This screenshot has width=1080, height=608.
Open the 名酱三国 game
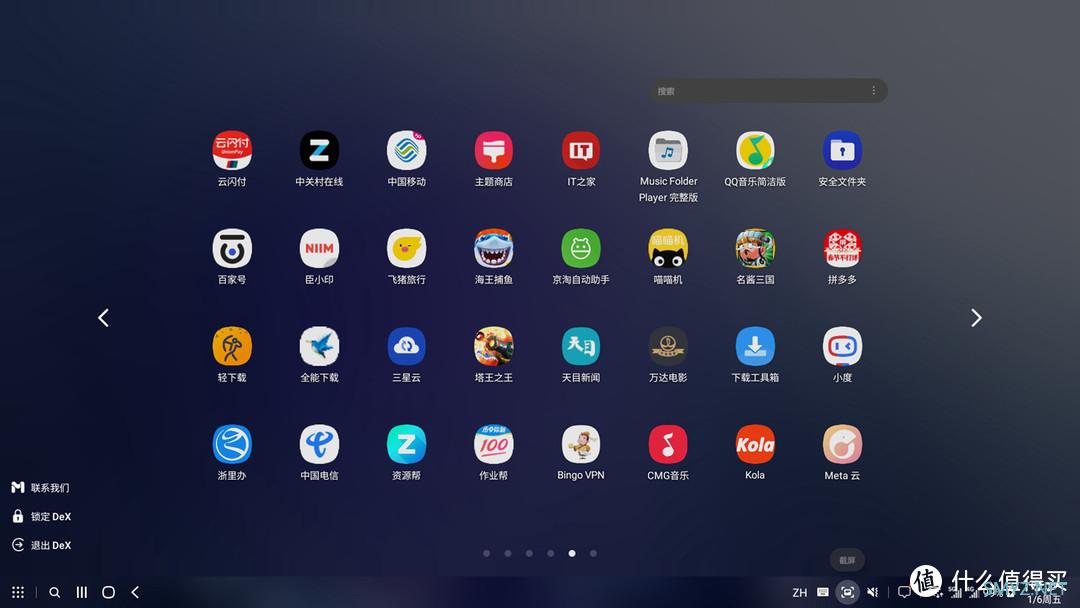pyautogui.click(x=755, y=249)
